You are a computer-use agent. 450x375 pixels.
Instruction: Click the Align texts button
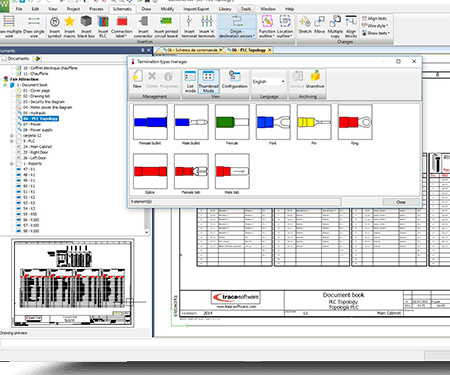374,18
